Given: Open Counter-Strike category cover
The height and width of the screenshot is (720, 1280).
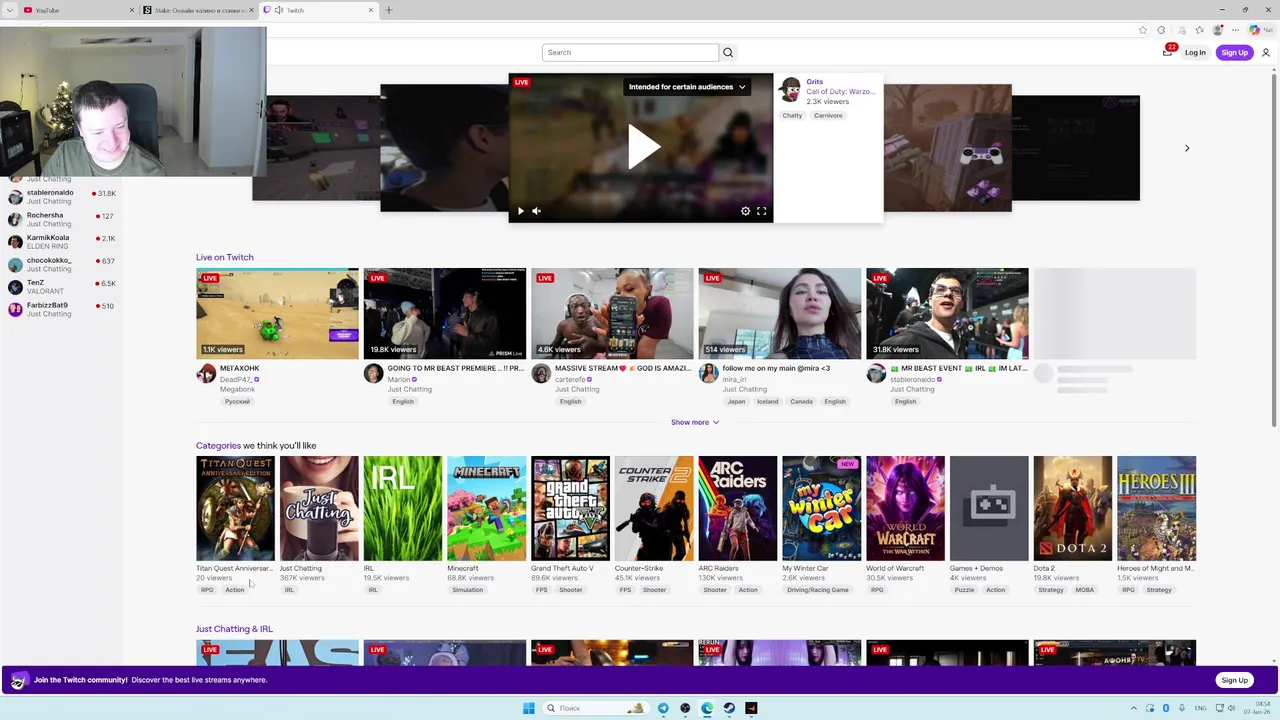Looking at the screenshot, I should [654, 508].
